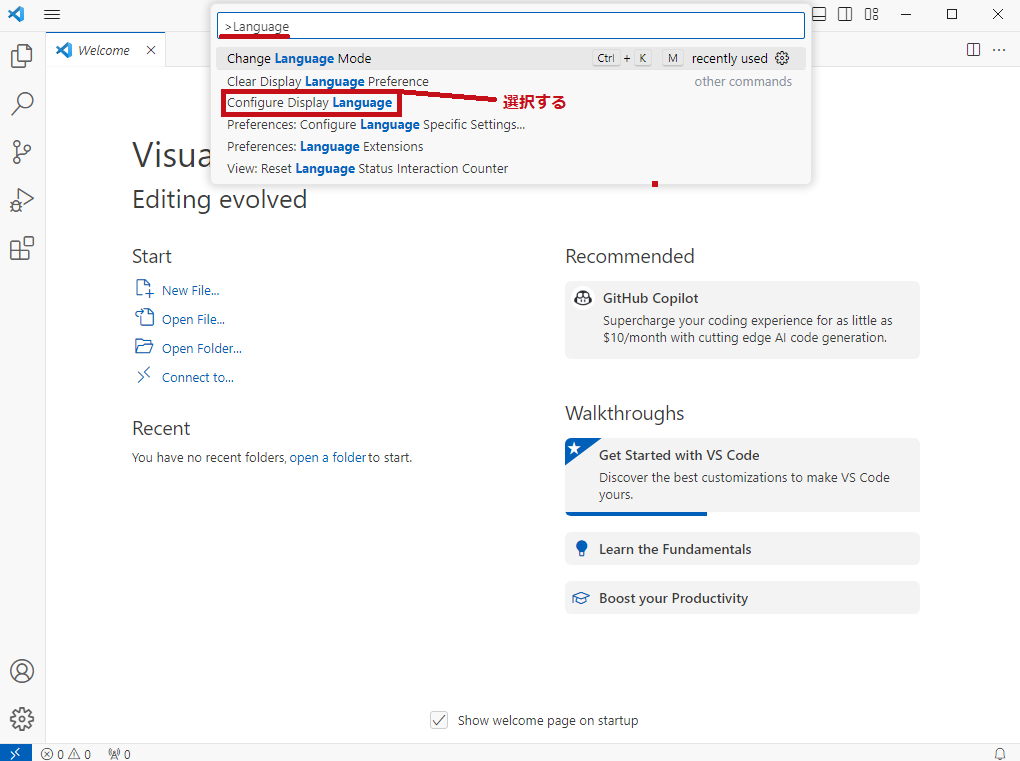Viewport: 1020px width, 761px height.
Task: Click the Connect to remote icon
Action: [144, 375]
